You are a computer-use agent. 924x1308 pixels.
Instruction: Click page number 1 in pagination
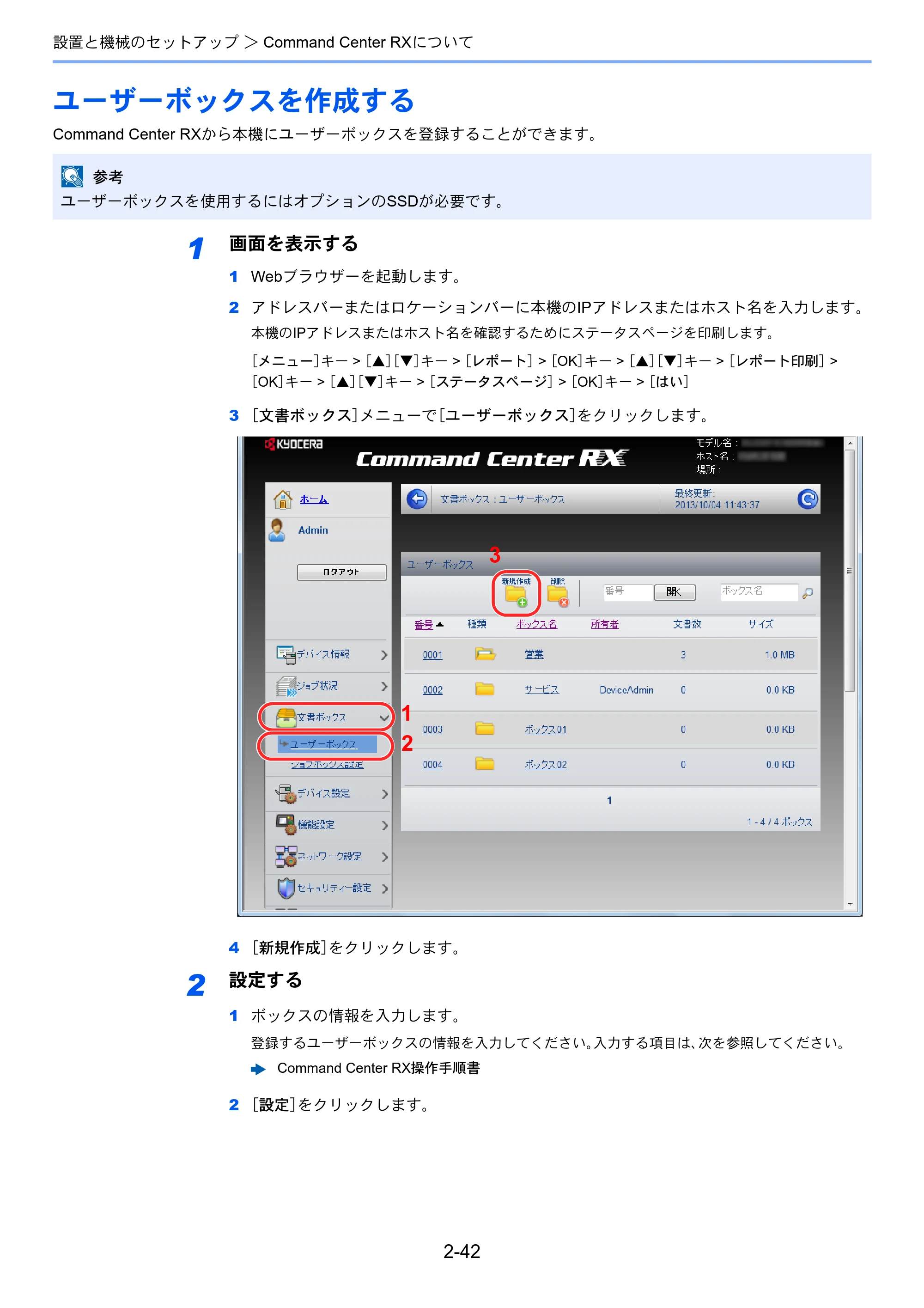click(609, 800)
